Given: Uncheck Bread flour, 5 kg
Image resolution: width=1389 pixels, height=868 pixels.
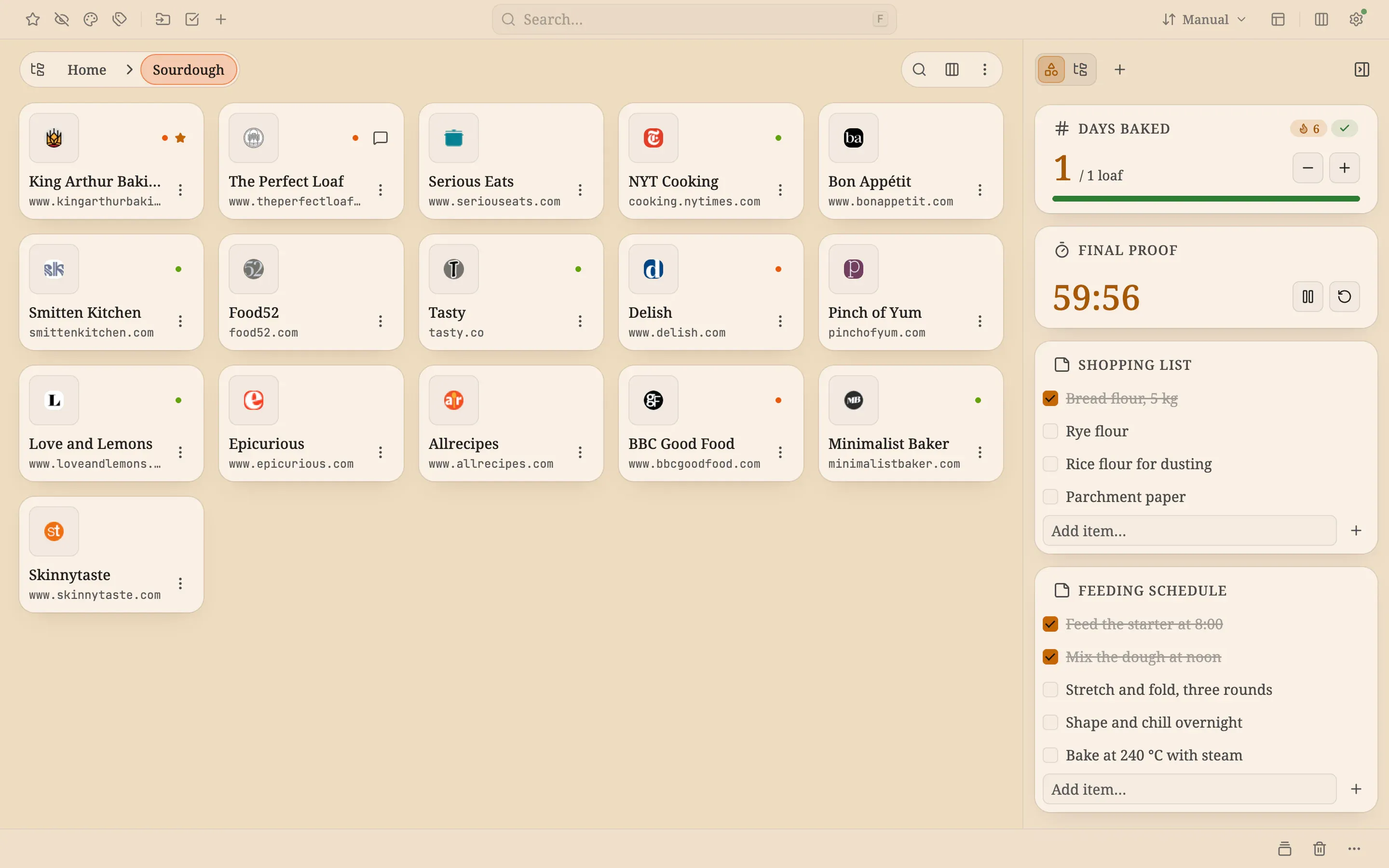Looking at the screenshot, I should (1050, 398).
